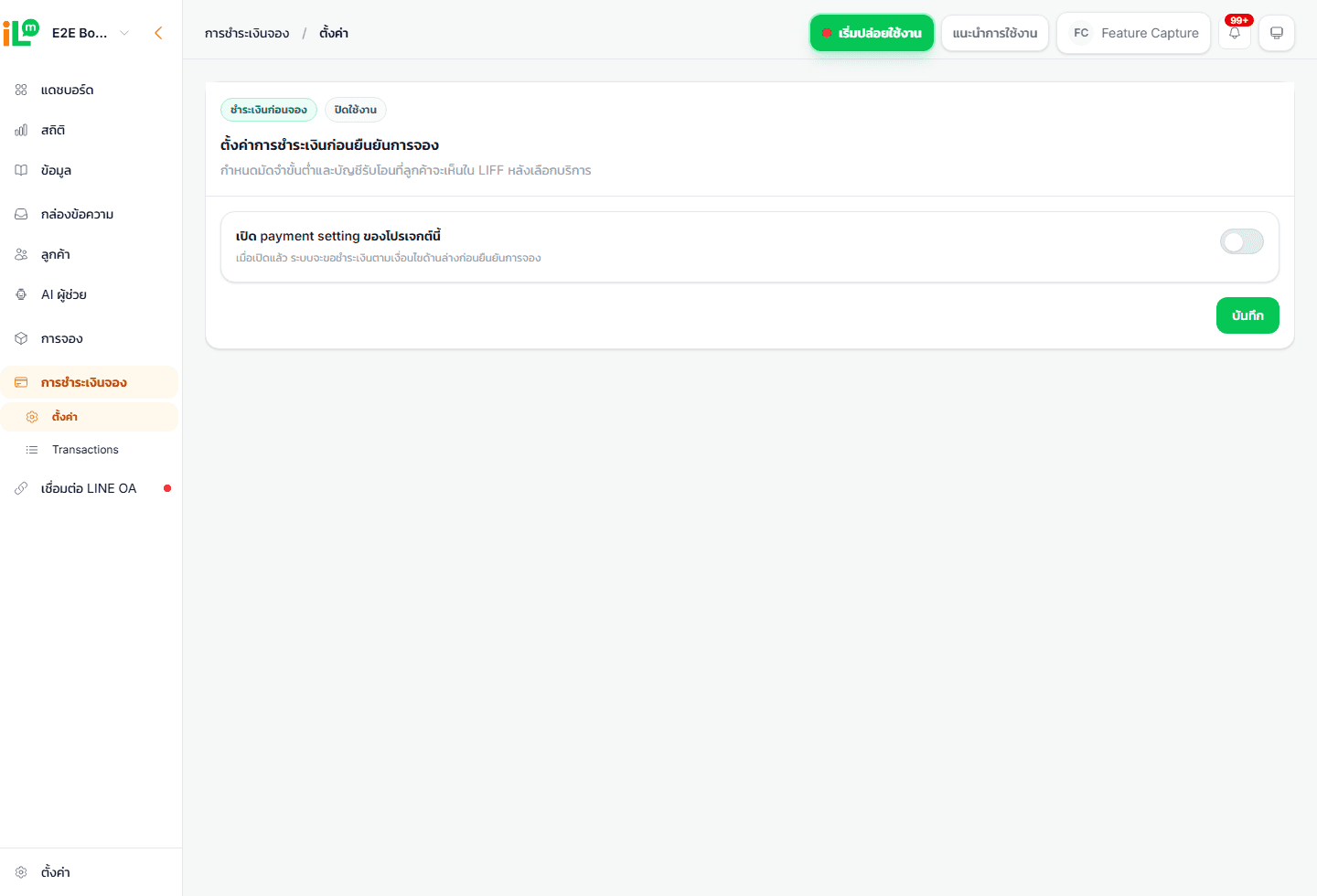Click the แนะนำการใช้งาน button
1317x896 pixels.
[995, 33]
